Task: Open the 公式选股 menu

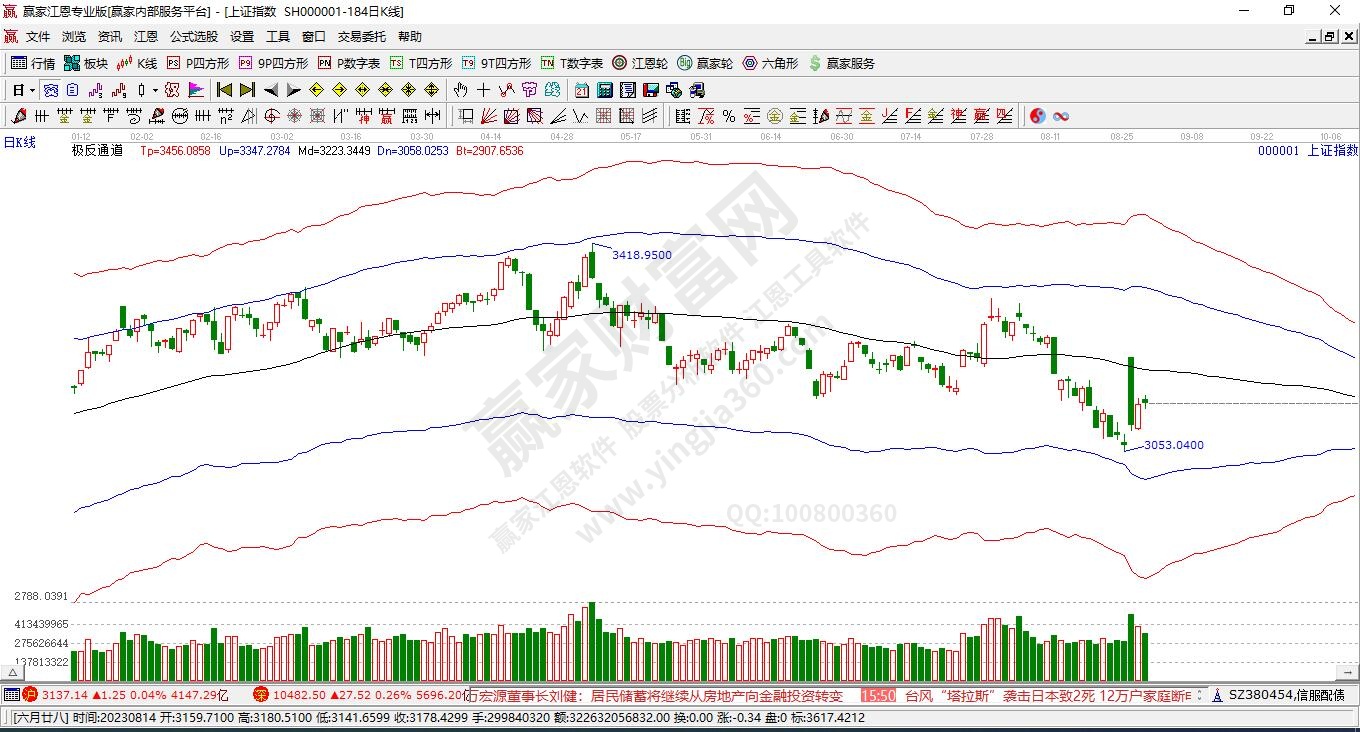Action: (x=193, y=37)
